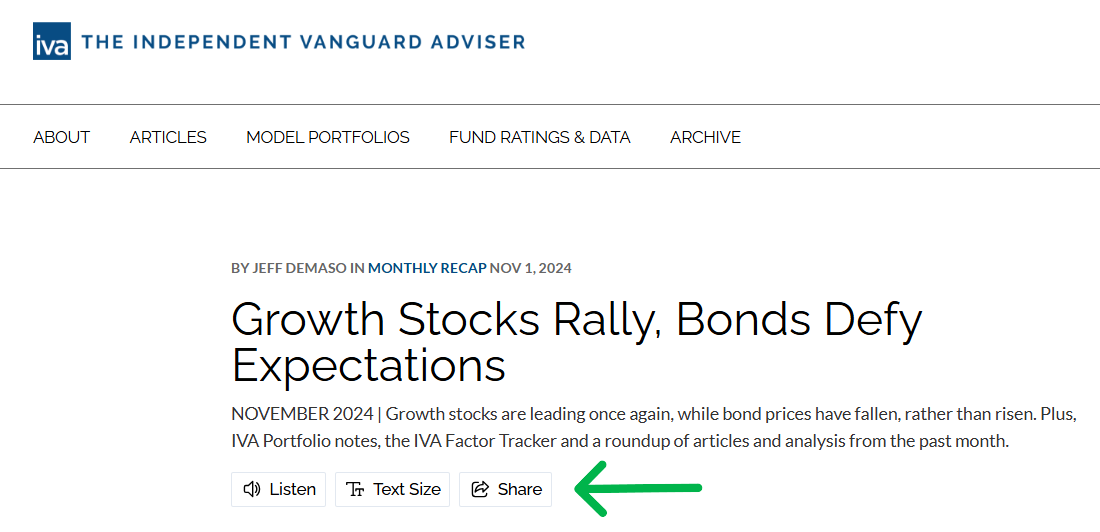Go to the Articles section

[168, 137]
